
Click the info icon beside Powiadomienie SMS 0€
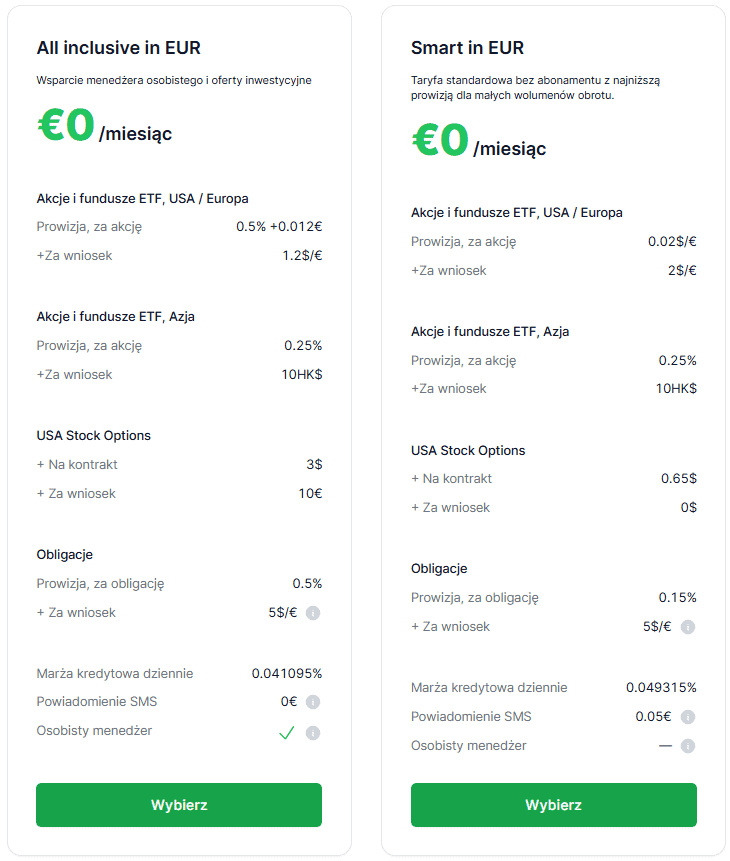[x=312, y=702]
